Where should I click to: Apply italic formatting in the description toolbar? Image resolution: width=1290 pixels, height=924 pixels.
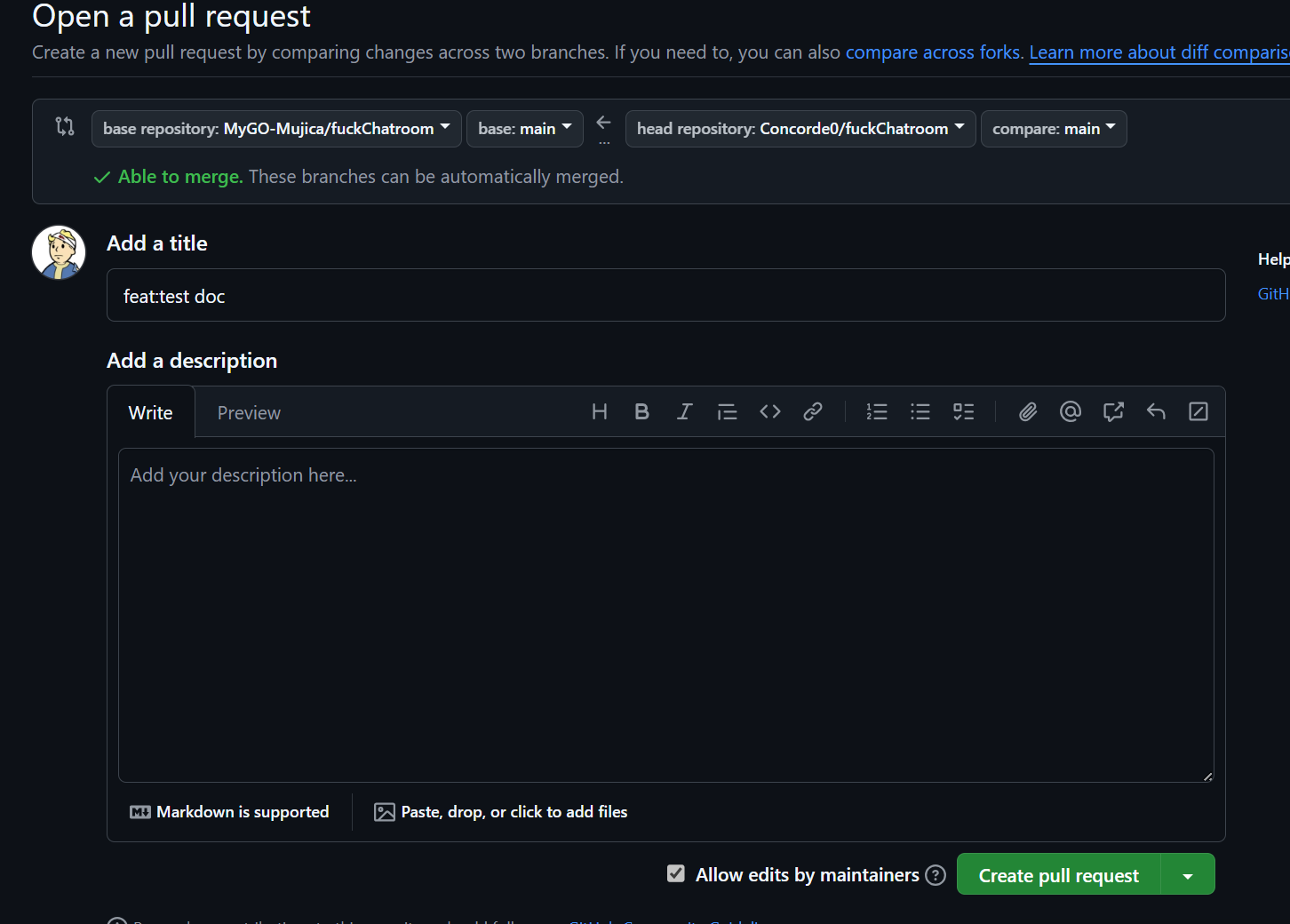pyautogui.click(x=684, y=411)
